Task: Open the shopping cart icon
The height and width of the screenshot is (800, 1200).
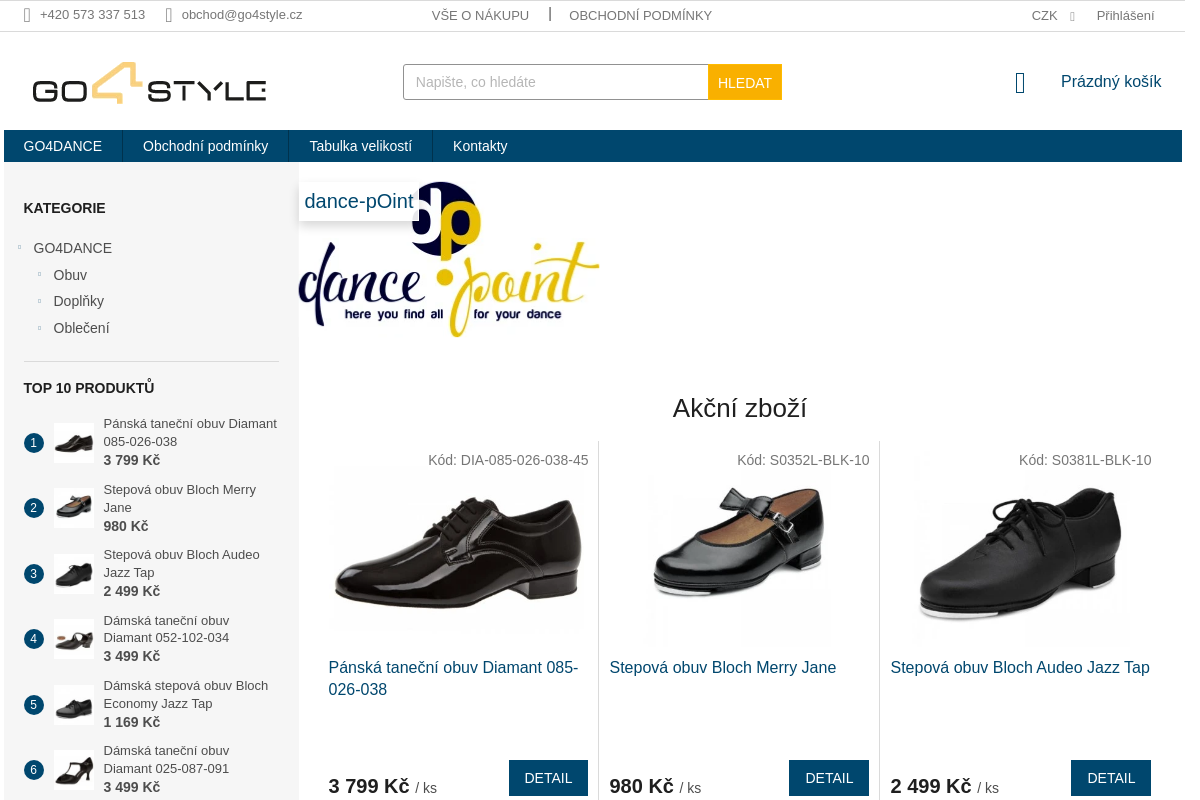Action: tap(1019, 83)
